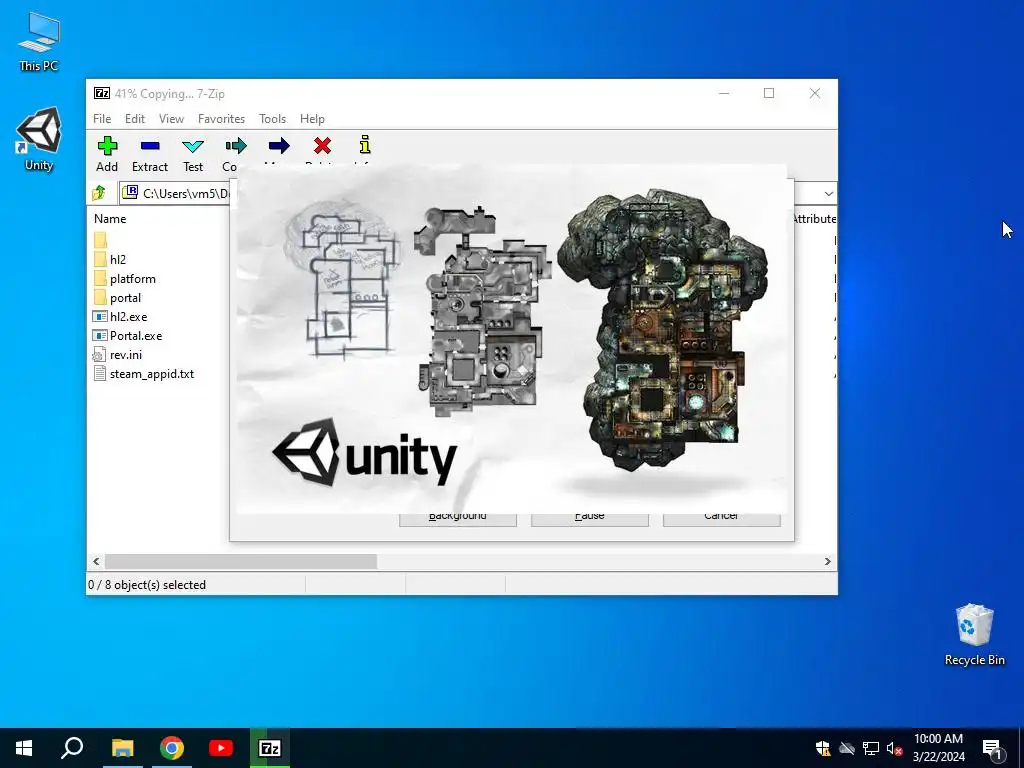1024x768 pixels.
Task: Select the unnamed top folder row
Action: [x=100, y=240]
